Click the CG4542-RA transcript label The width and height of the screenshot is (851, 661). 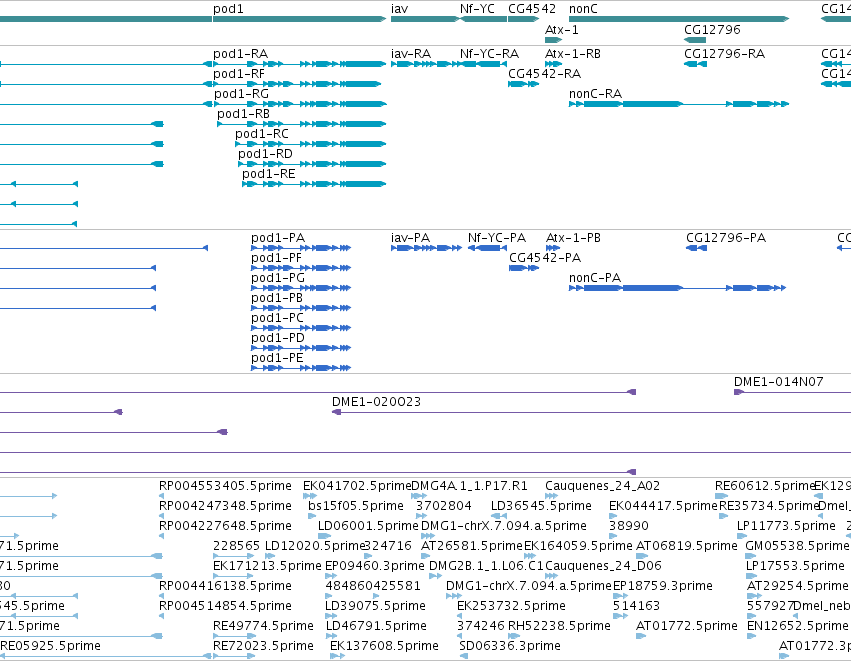[544, 74]
